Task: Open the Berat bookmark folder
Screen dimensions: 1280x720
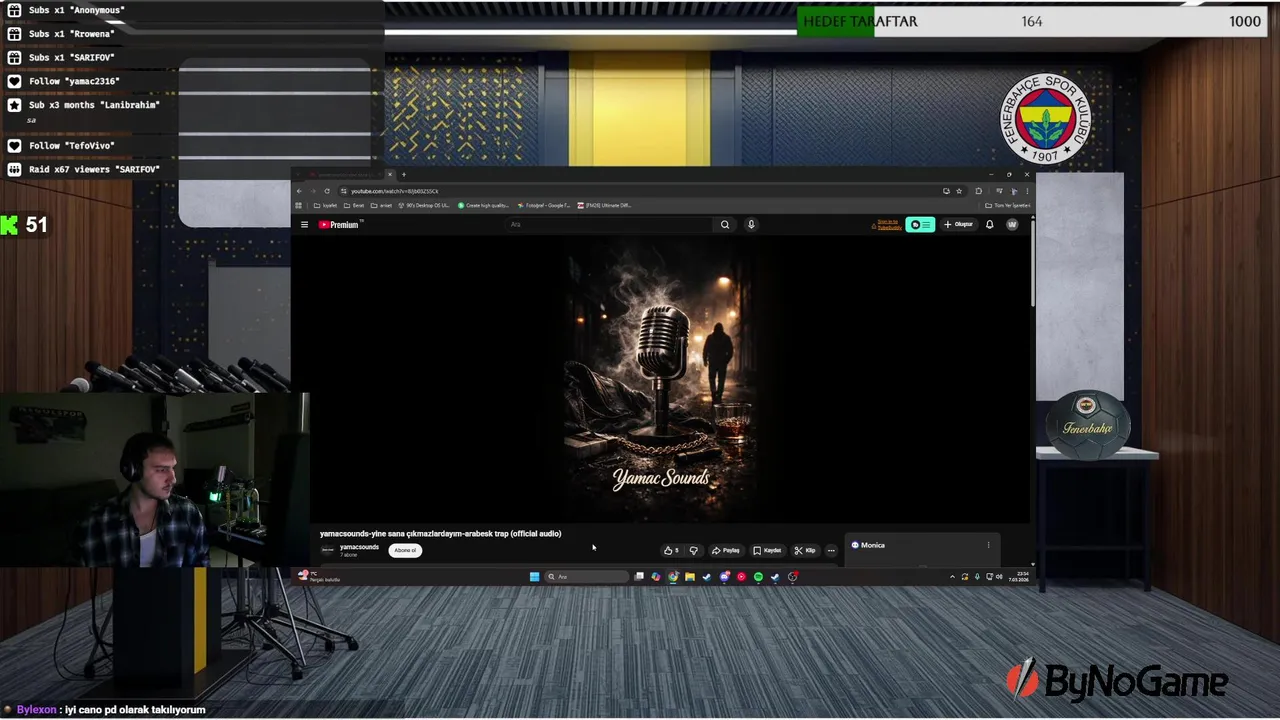Action: click(x=354, y=205)
